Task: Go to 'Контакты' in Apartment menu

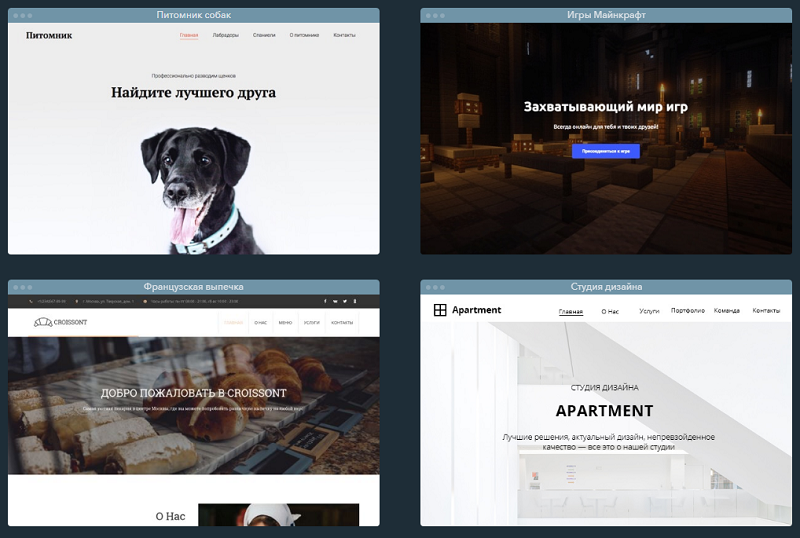Action: [766, 310]
